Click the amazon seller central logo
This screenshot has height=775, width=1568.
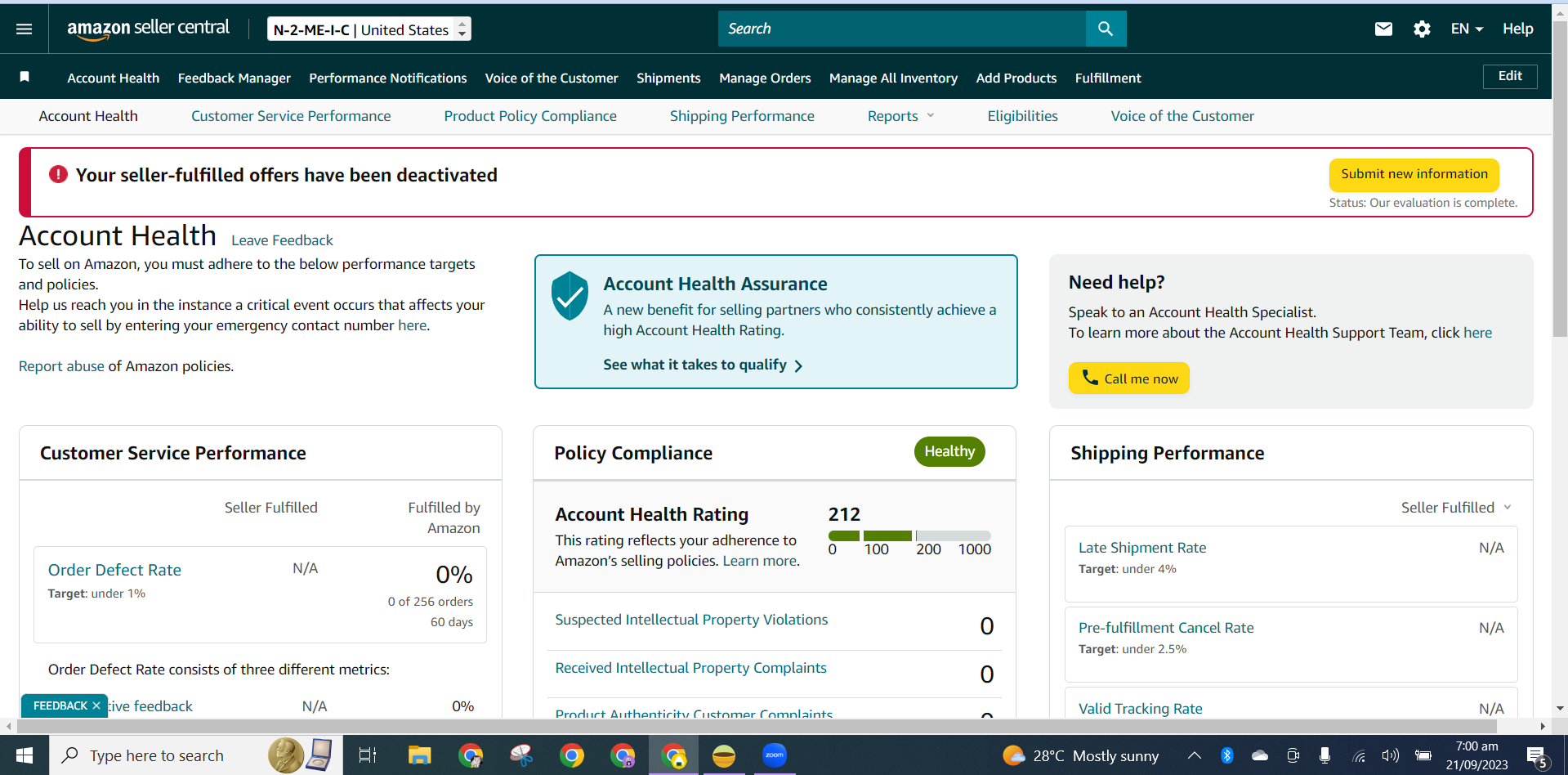(148, 29)
